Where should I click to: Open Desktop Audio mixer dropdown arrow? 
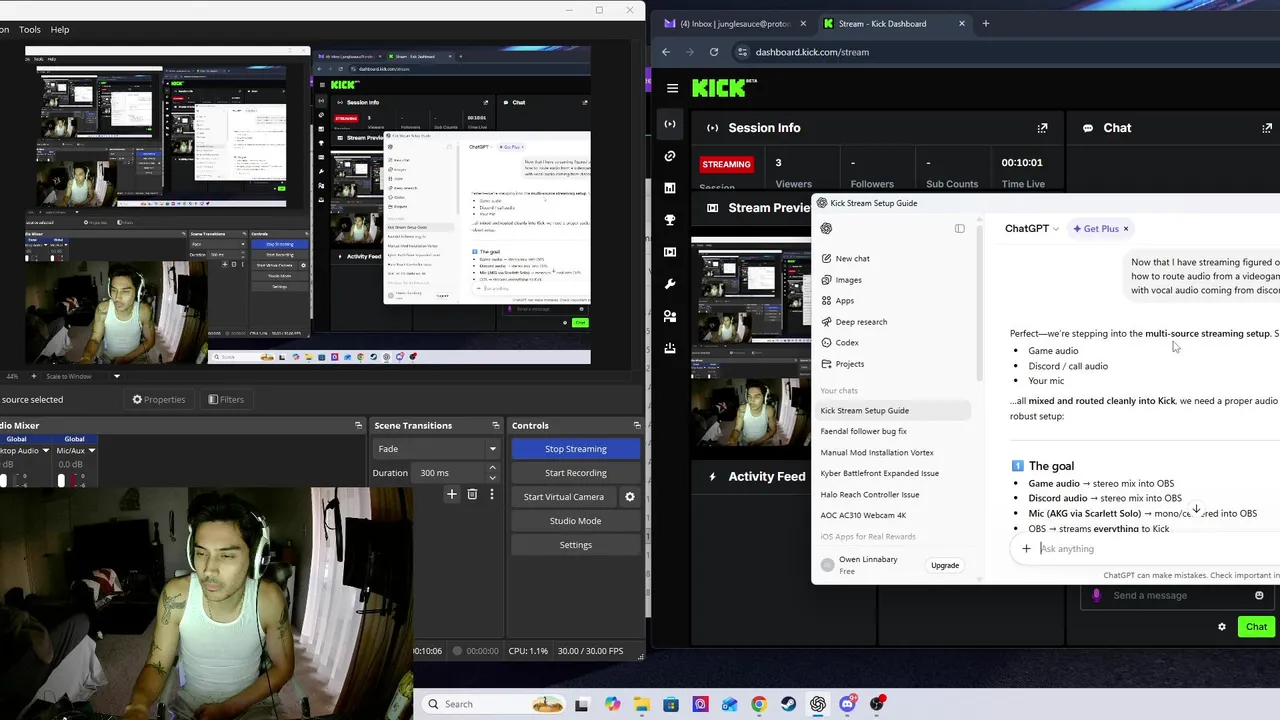[x=46, y=451]
